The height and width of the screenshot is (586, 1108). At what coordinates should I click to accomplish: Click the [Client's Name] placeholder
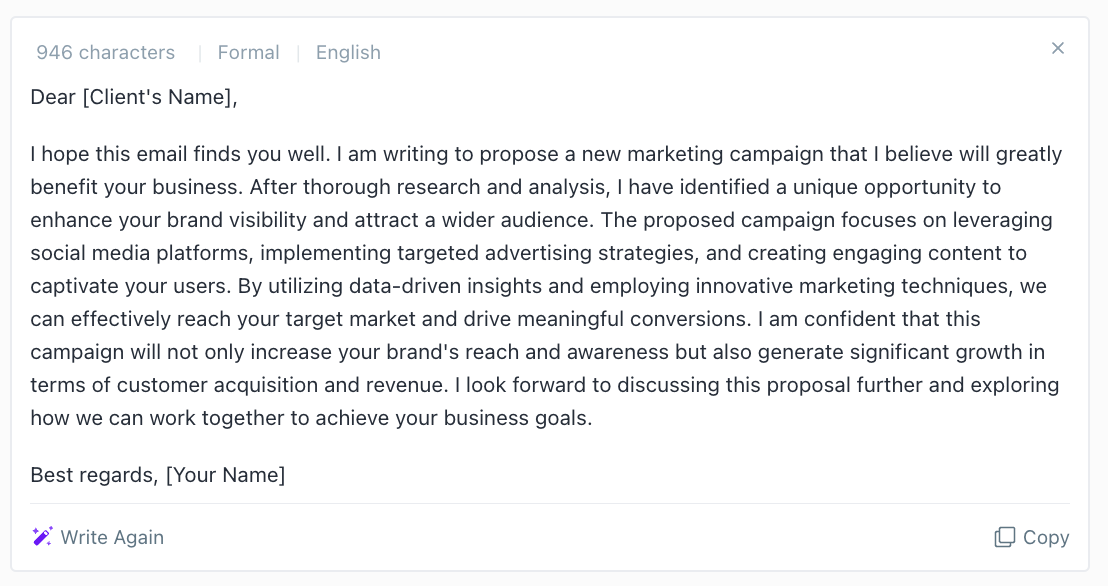coord(160,97)
